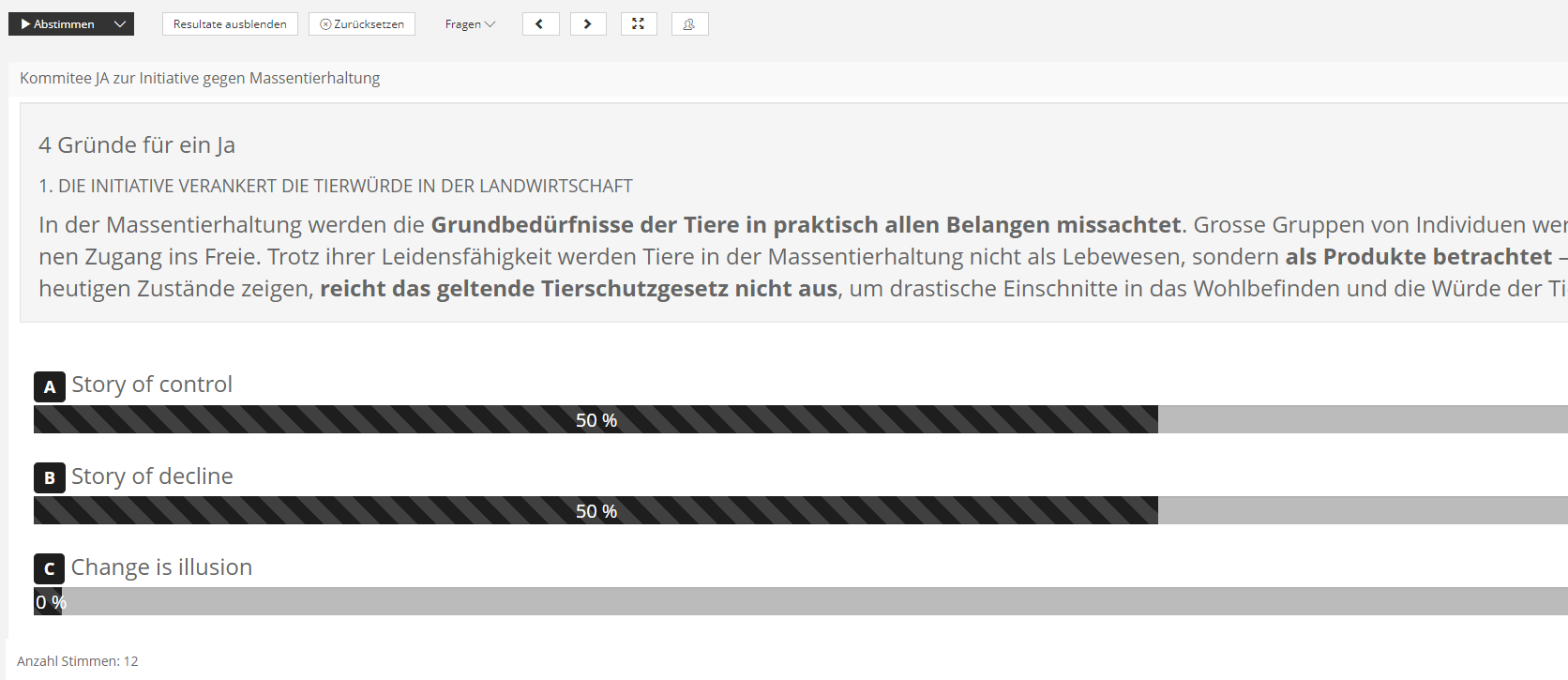Image resolution: width=1568 pixels, height=680 pixels.
Task: Click Resultate ausblenden to hide results
Action: [x=230, y=24]
